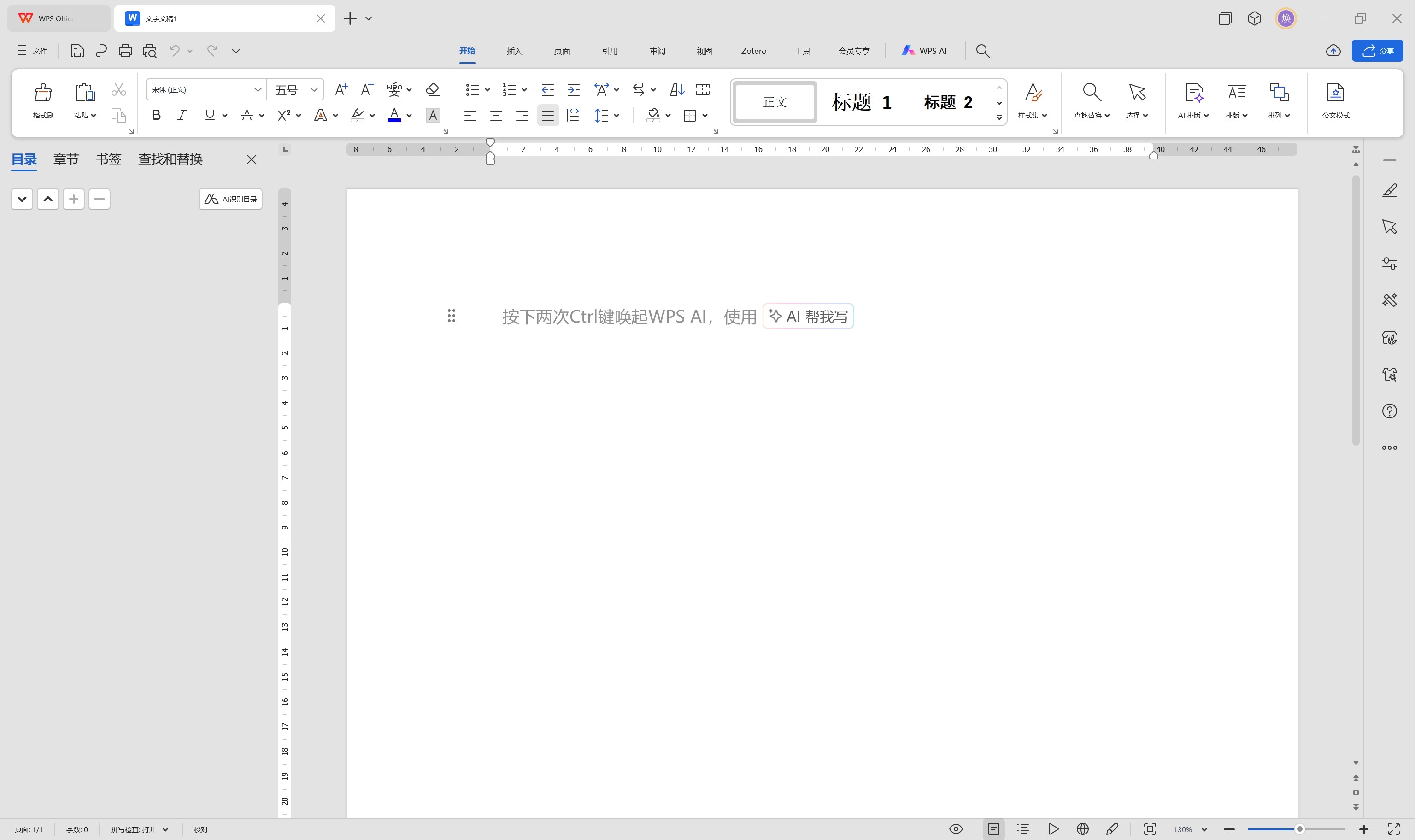Close the navigation pane with X

click(252, 159)
